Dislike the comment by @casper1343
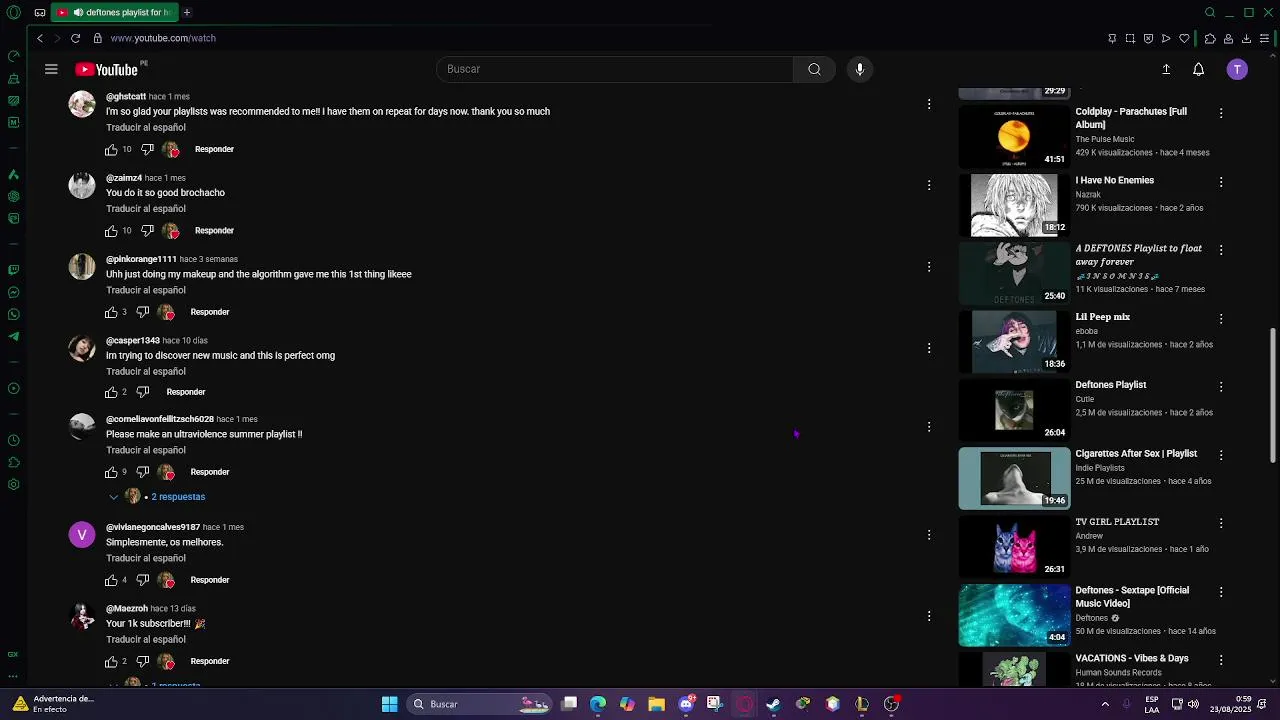The width and height of the screenshot is (1280, 720). [143, 392]
